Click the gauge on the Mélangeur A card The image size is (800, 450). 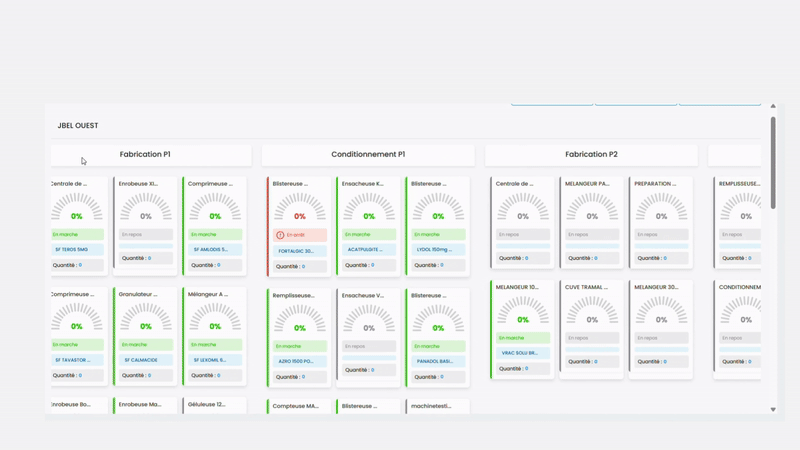(x=215, y=318)
